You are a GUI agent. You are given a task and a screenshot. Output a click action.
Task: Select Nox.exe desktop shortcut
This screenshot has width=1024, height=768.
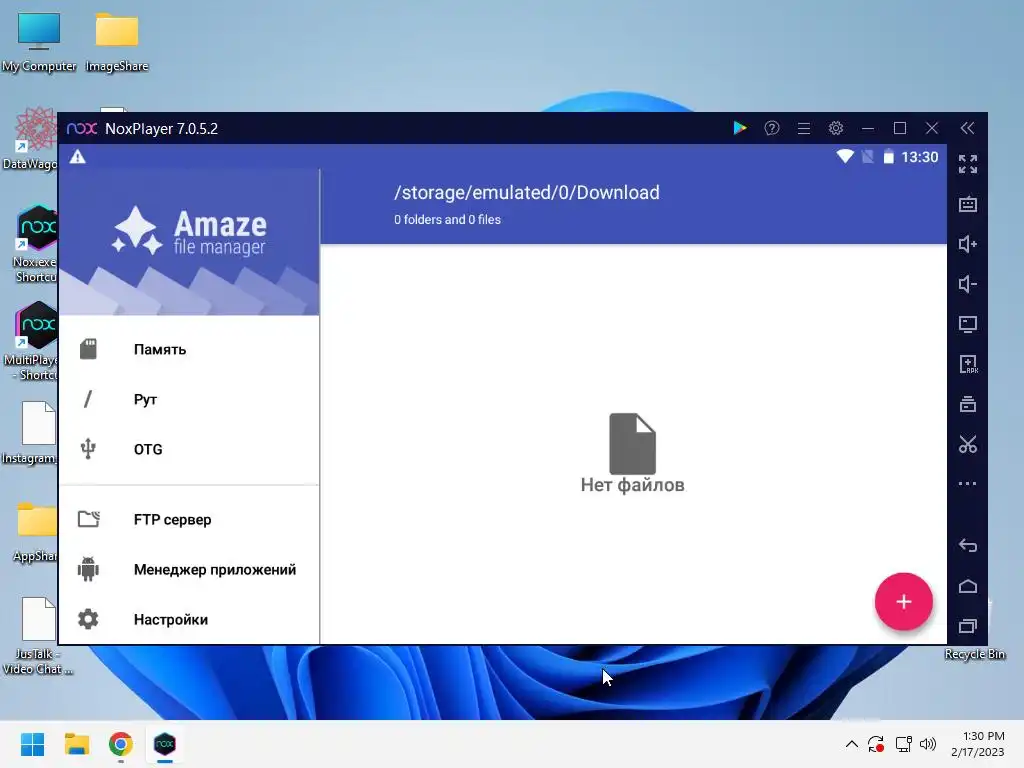point(34,244)
